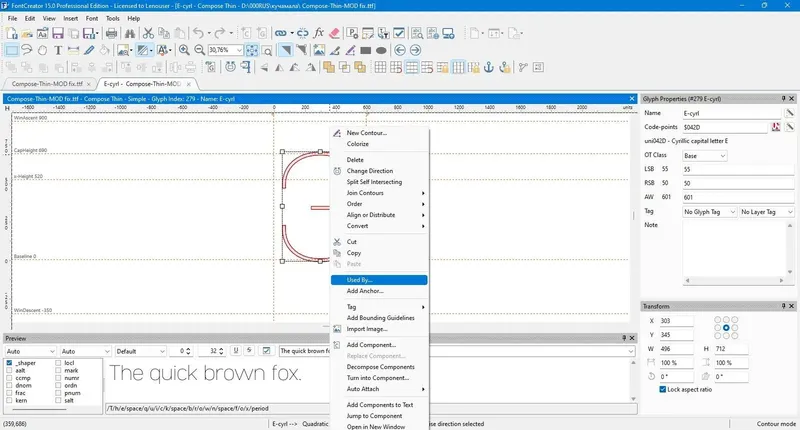Expand the Align or Distribute submenu

(379, 215)
